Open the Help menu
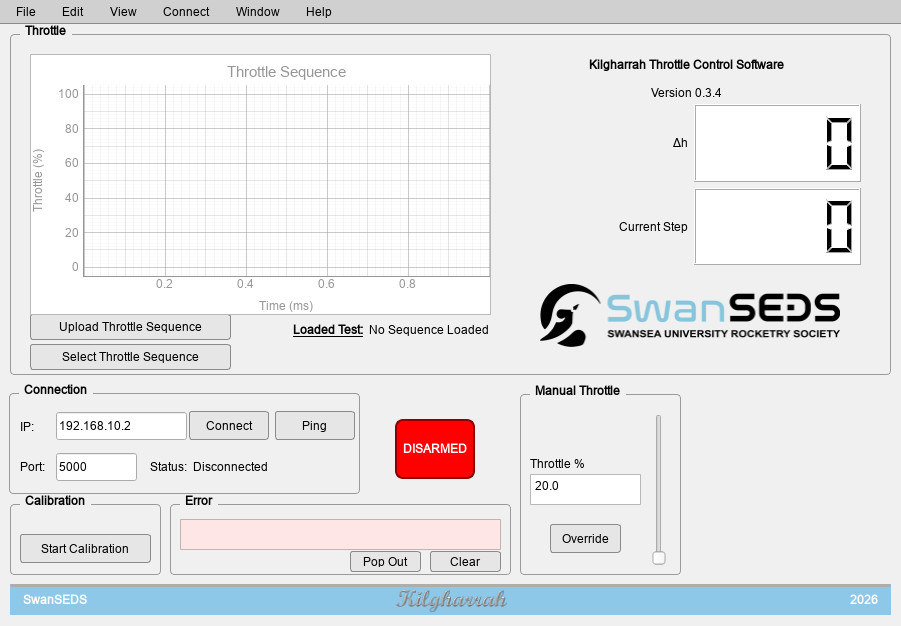 tap(318, 11)
